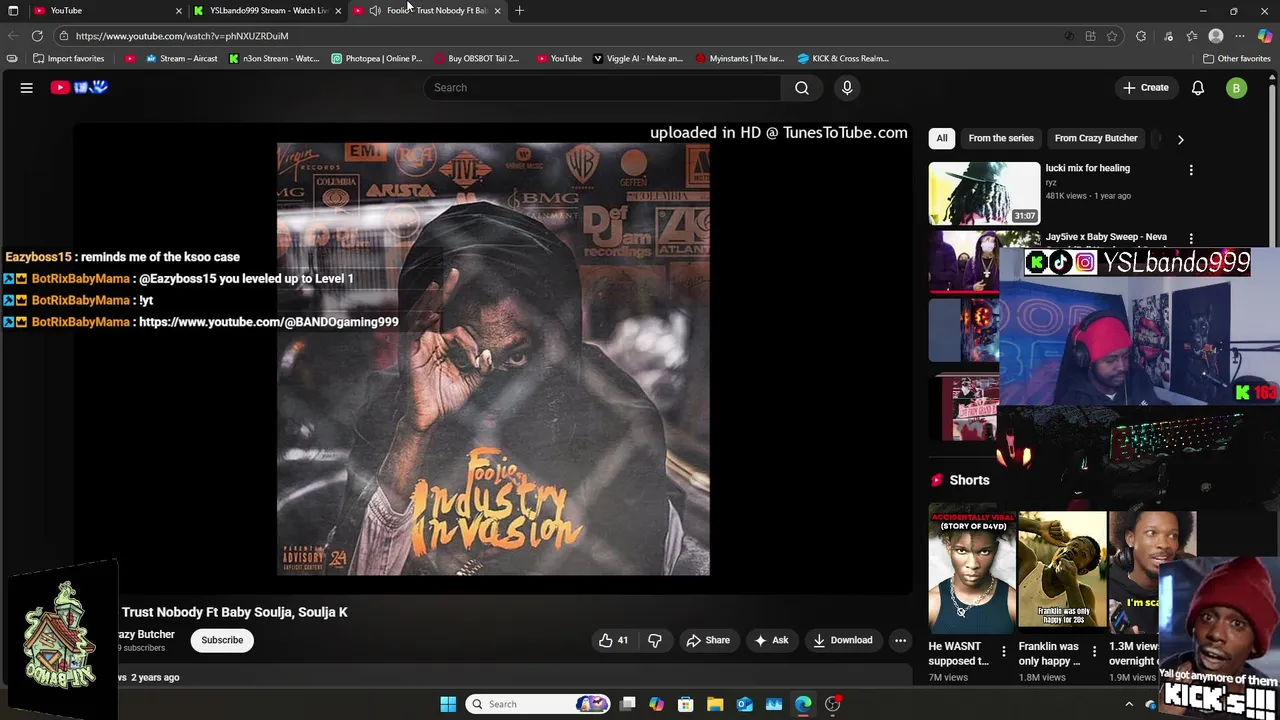This screenshot has height=720, width=1280.
Task: Open the Copilot sidebar icon
Action: pyautogui.click(x=1265, y=36)
